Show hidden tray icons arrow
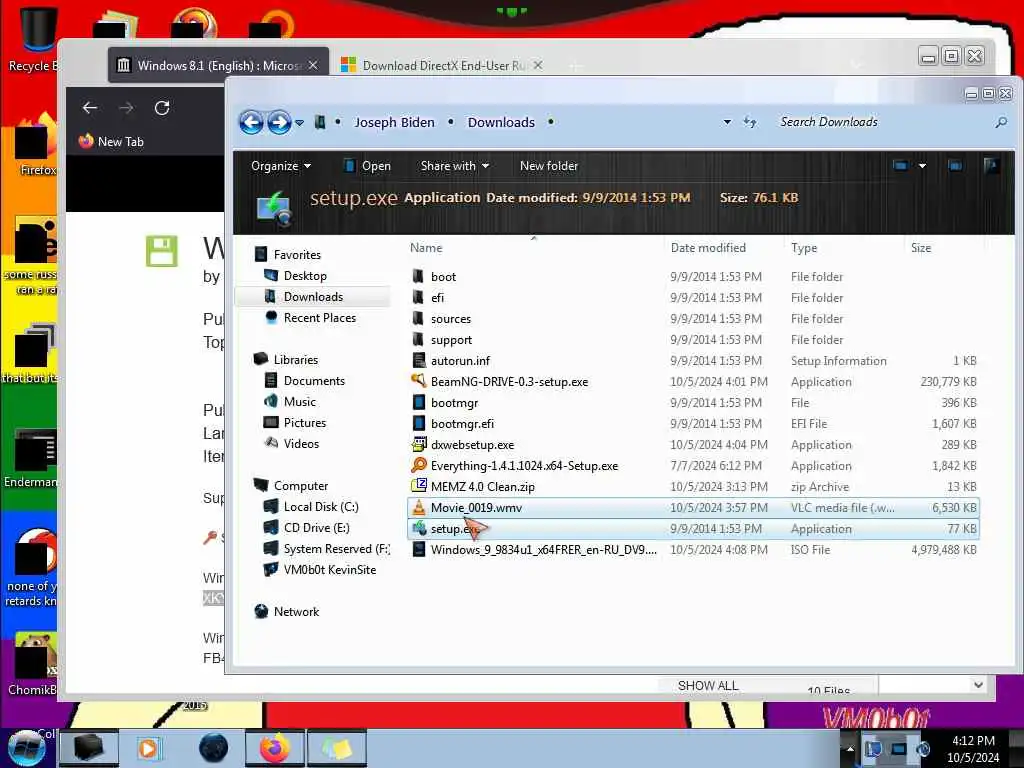This screenshot has width=1024, height=768. (x=849, y=748)
